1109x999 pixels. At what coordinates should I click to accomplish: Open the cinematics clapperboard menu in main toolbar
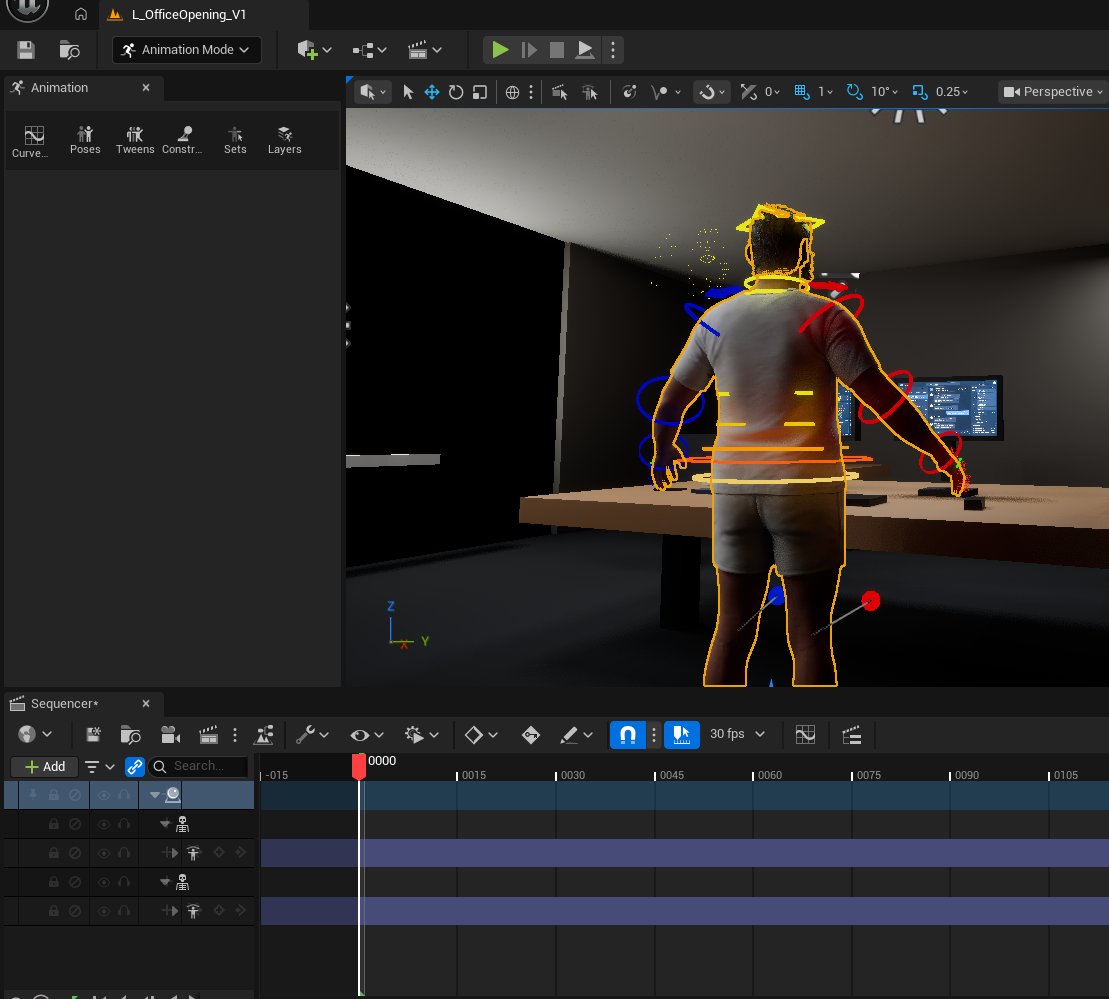click(424, 50)
